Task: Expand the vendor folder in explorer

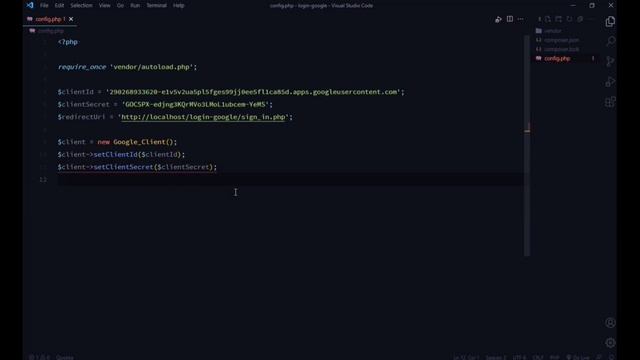Action: [553, 31]
